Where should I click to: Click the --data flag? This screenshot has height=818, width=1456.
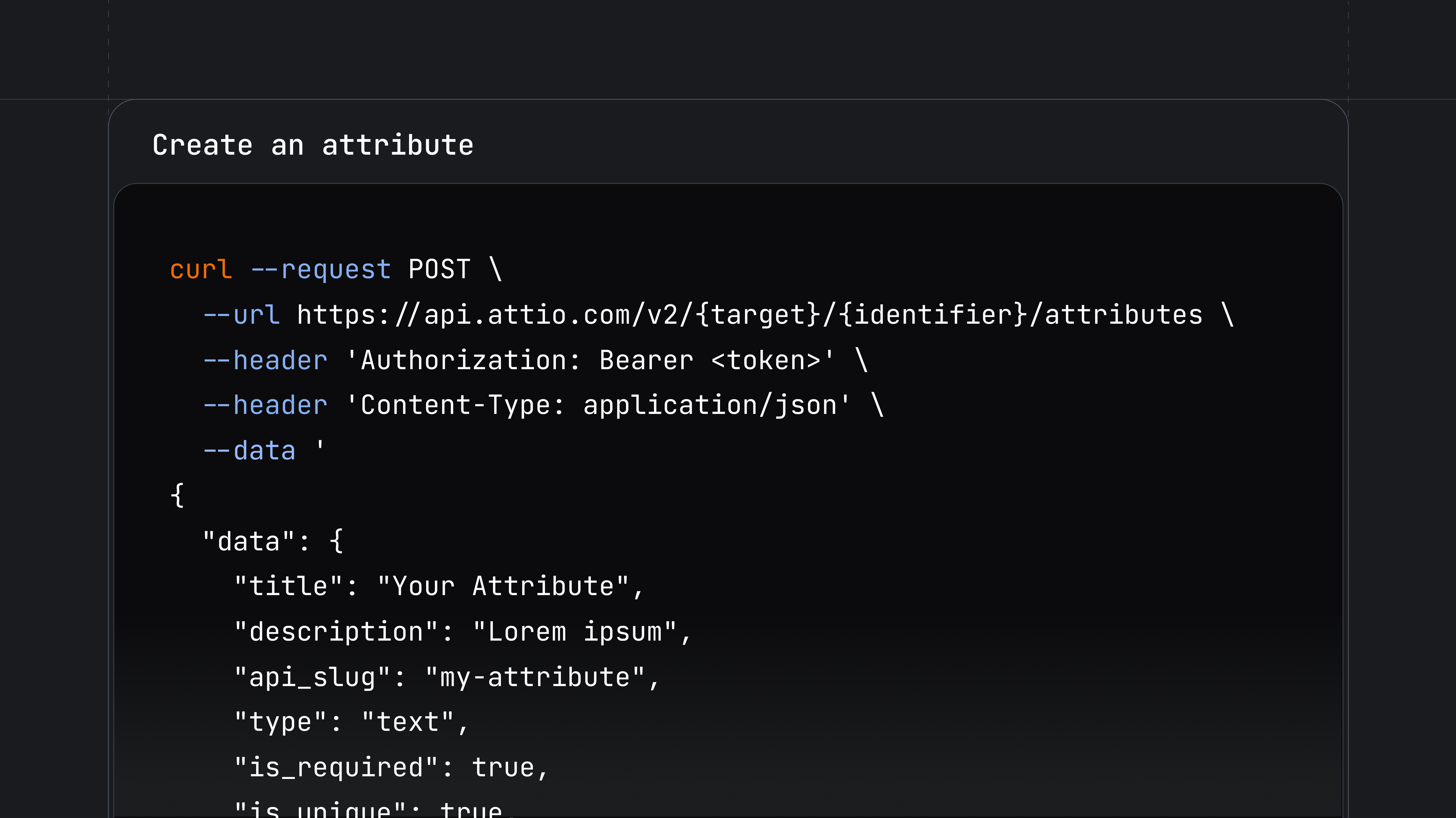(249, 451)
